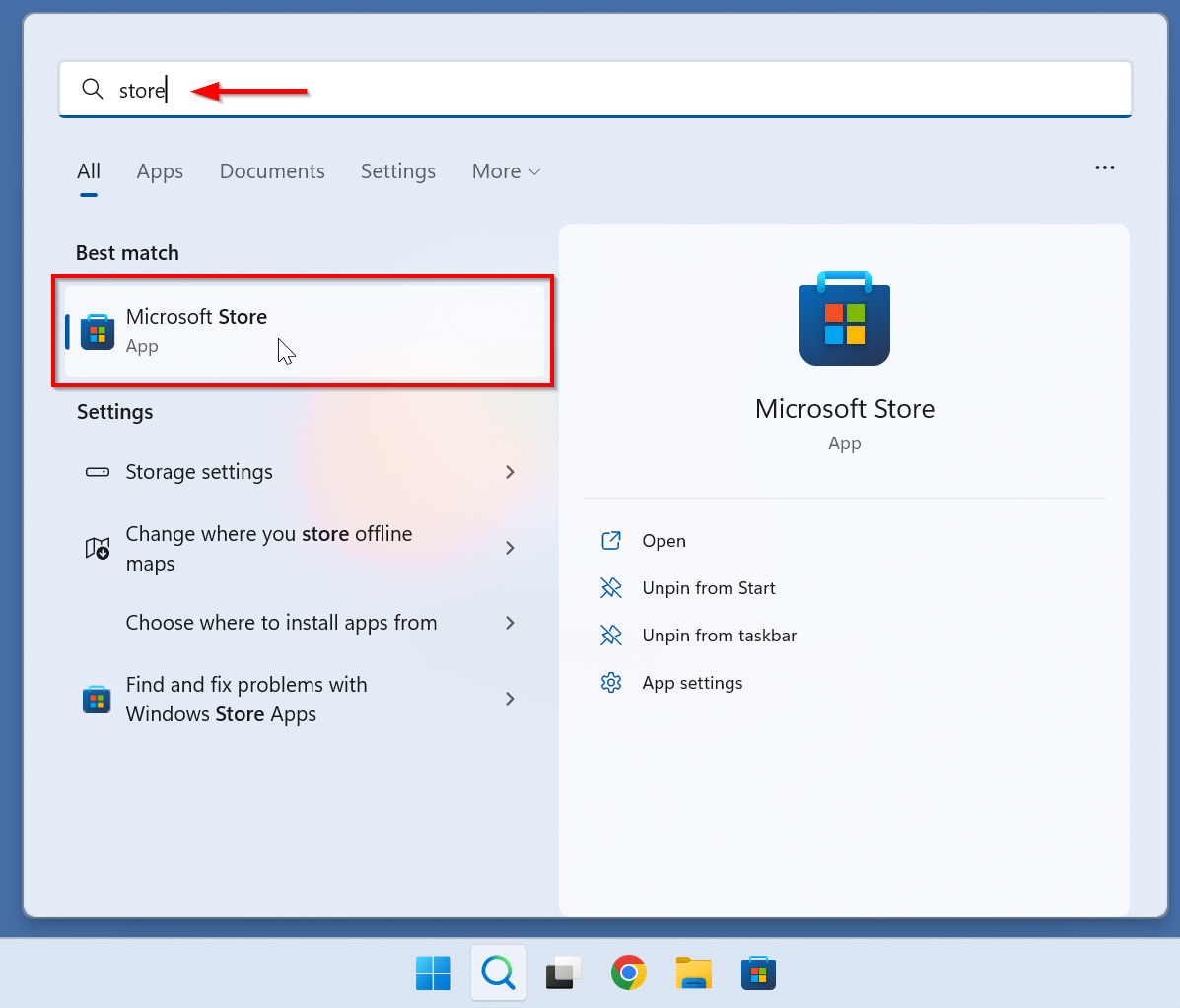Click the search field containing 'store'

(595, 90)
